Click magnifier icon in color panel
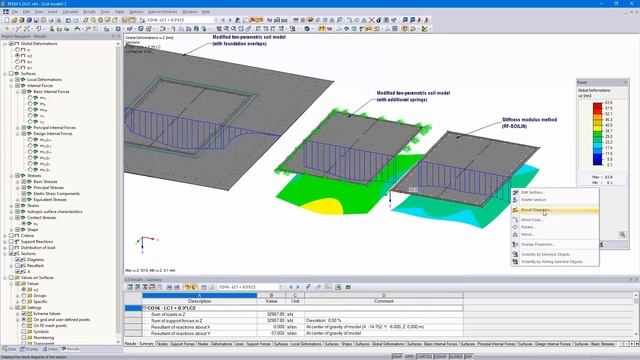This screenshot has height=360, width=640. point(622,234)
